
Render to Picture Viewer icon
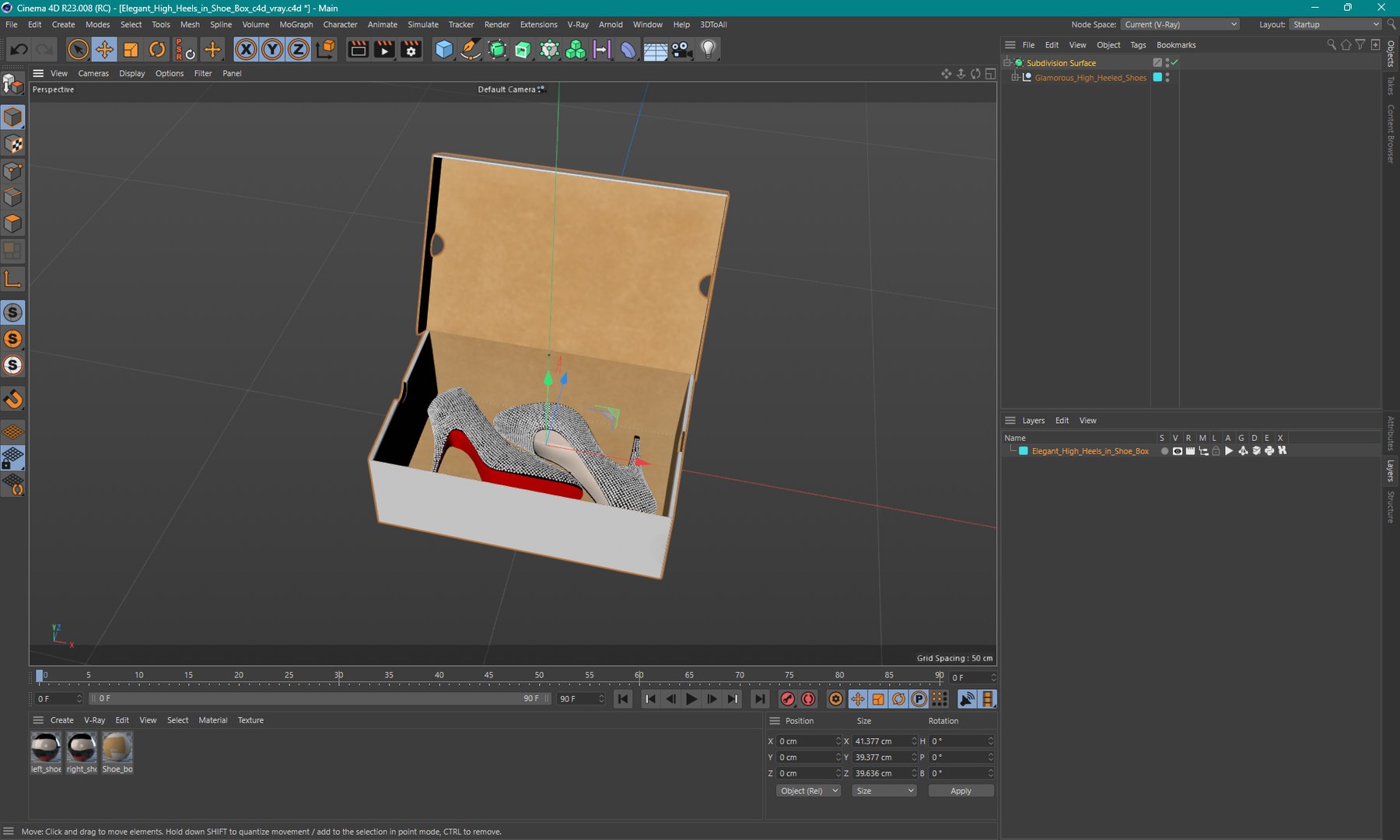point(384,50)
